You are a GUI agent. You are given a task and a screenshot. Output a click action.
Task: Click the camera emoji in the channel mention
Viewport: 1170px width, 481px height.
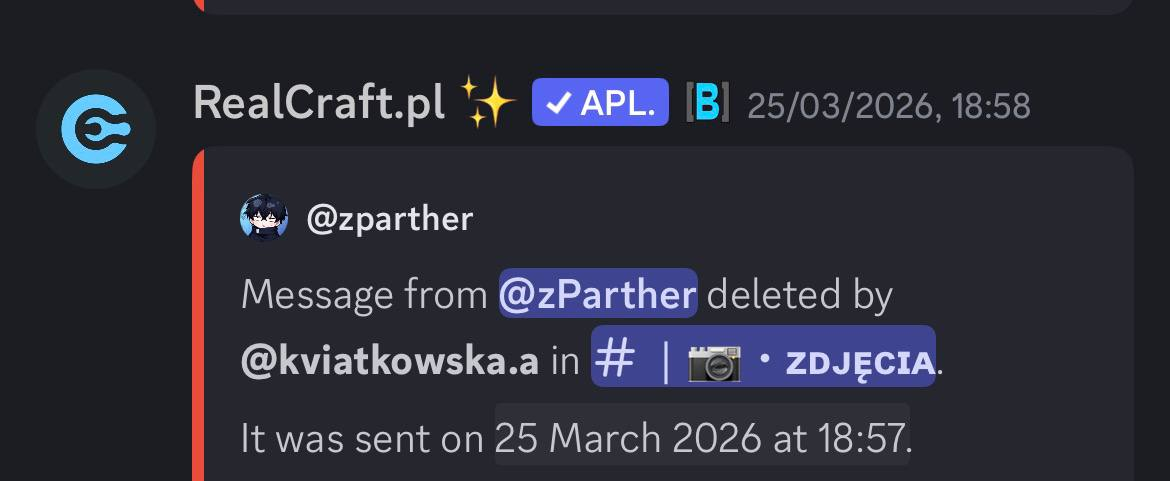714,362
